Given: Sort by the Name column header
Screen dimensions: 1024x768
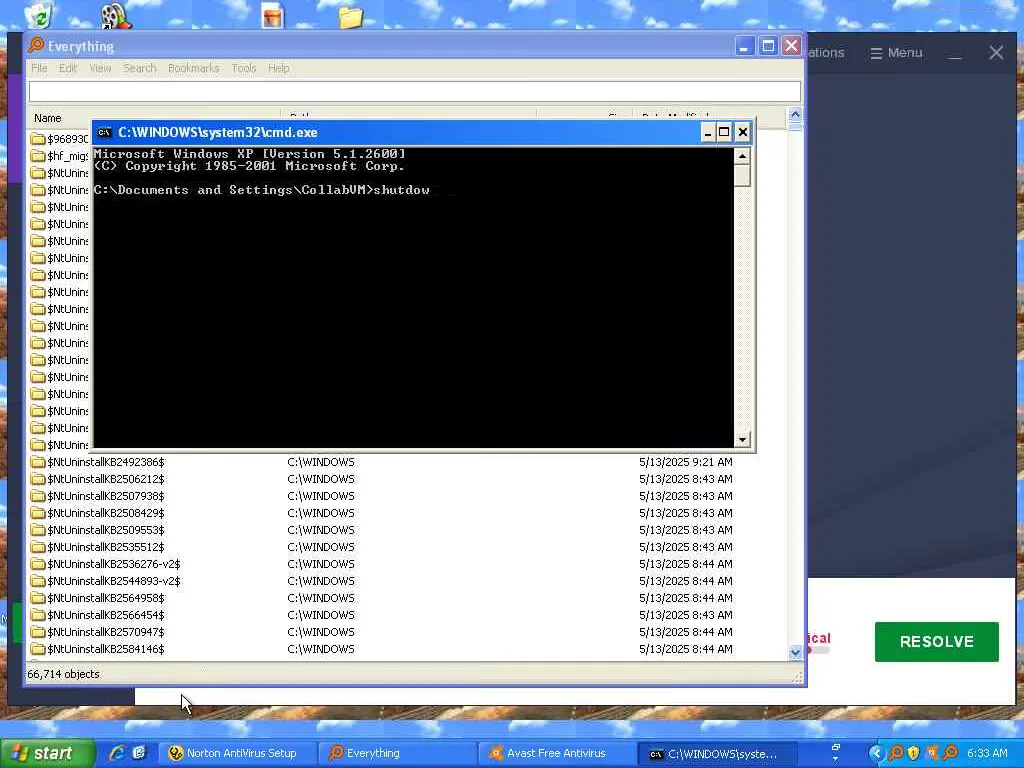Looking at the screenshot, I should click(x=48, y=118).
